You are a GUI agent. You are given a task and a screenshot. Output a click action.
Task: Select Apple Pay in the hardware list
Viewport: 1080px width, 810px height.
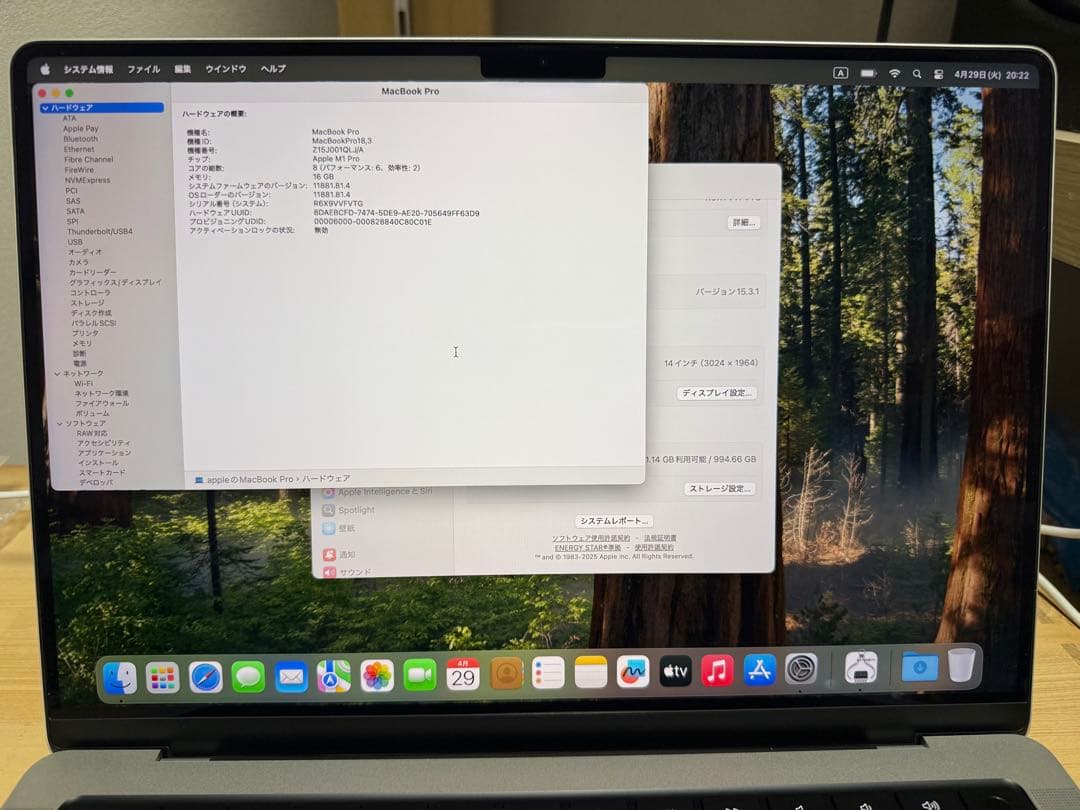(x=81, y=129)
